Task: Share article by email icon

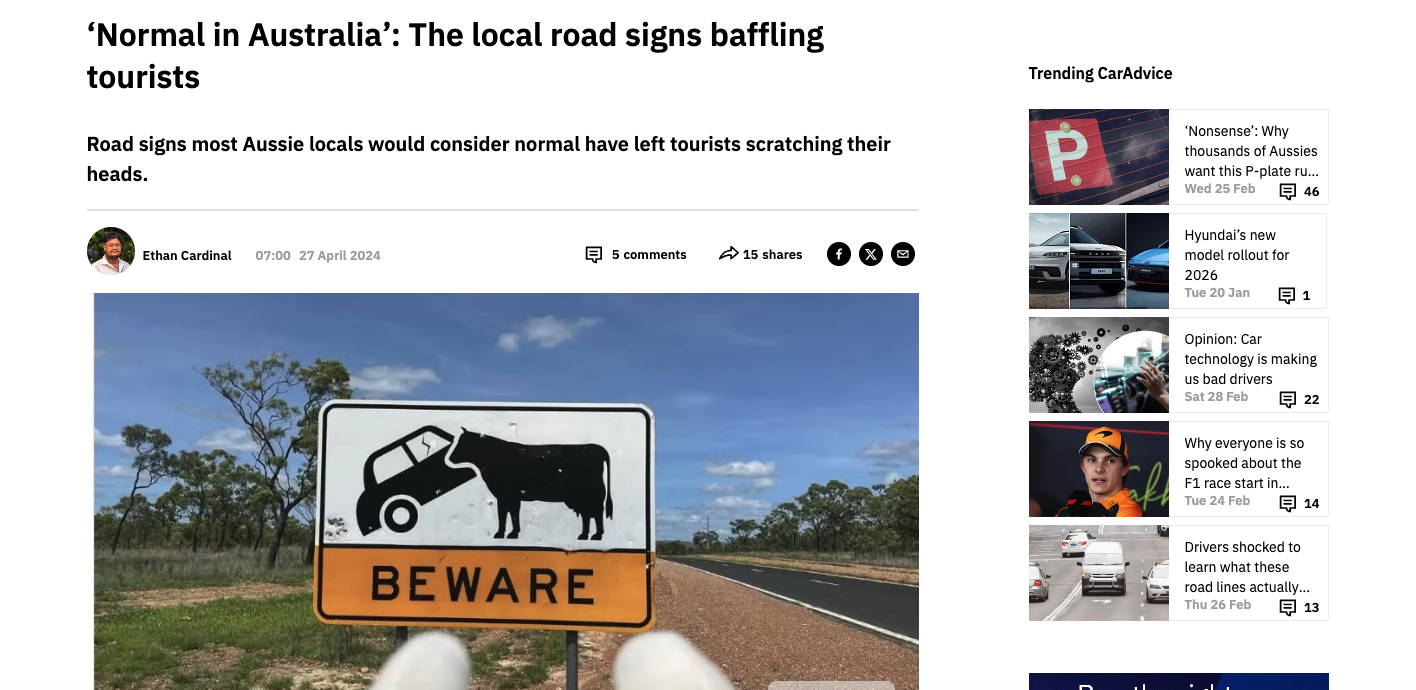Action: [x=903, y=254]
